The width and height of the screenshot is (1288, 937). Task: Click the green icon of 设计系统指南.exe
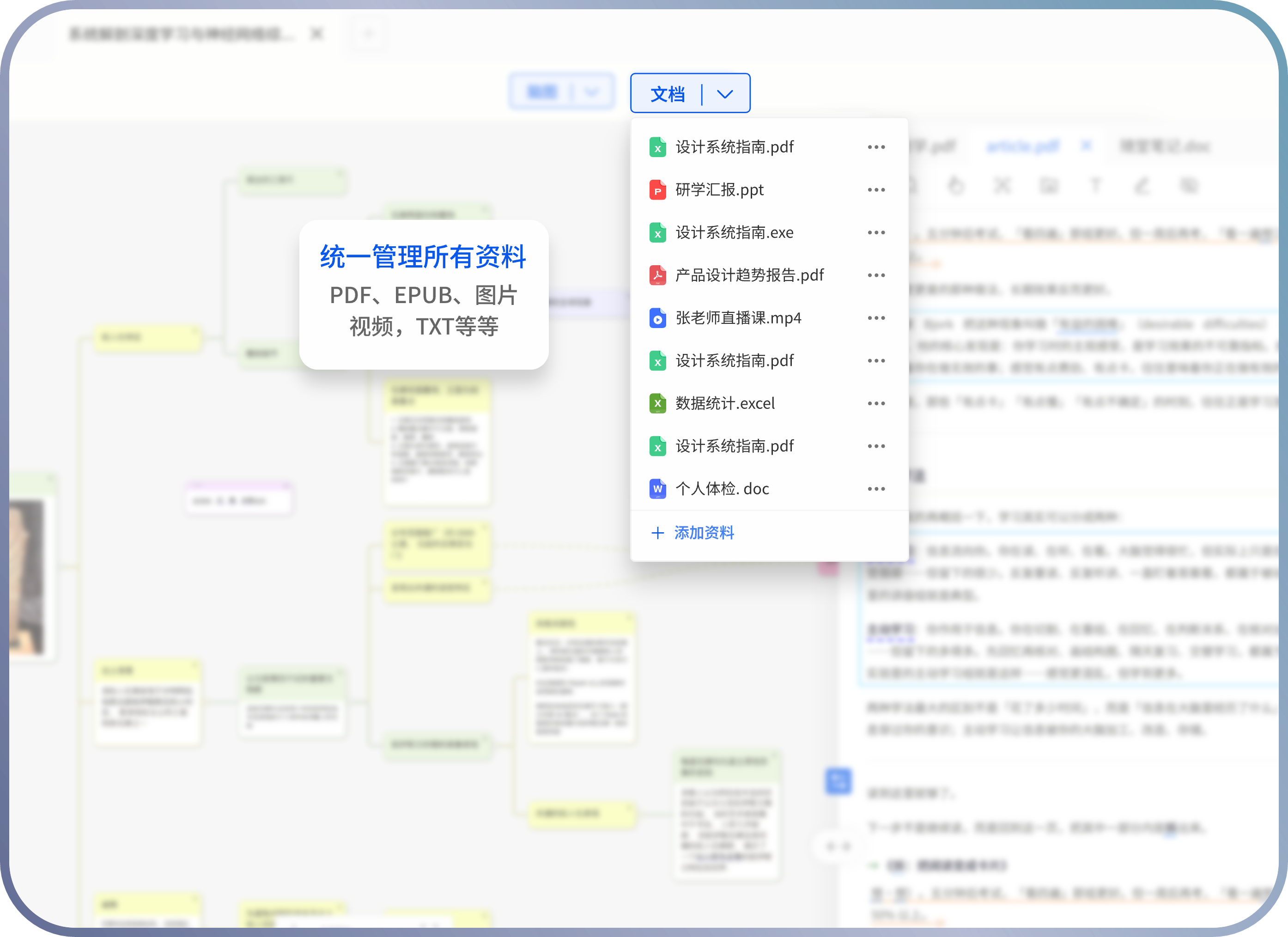(658, 232)
